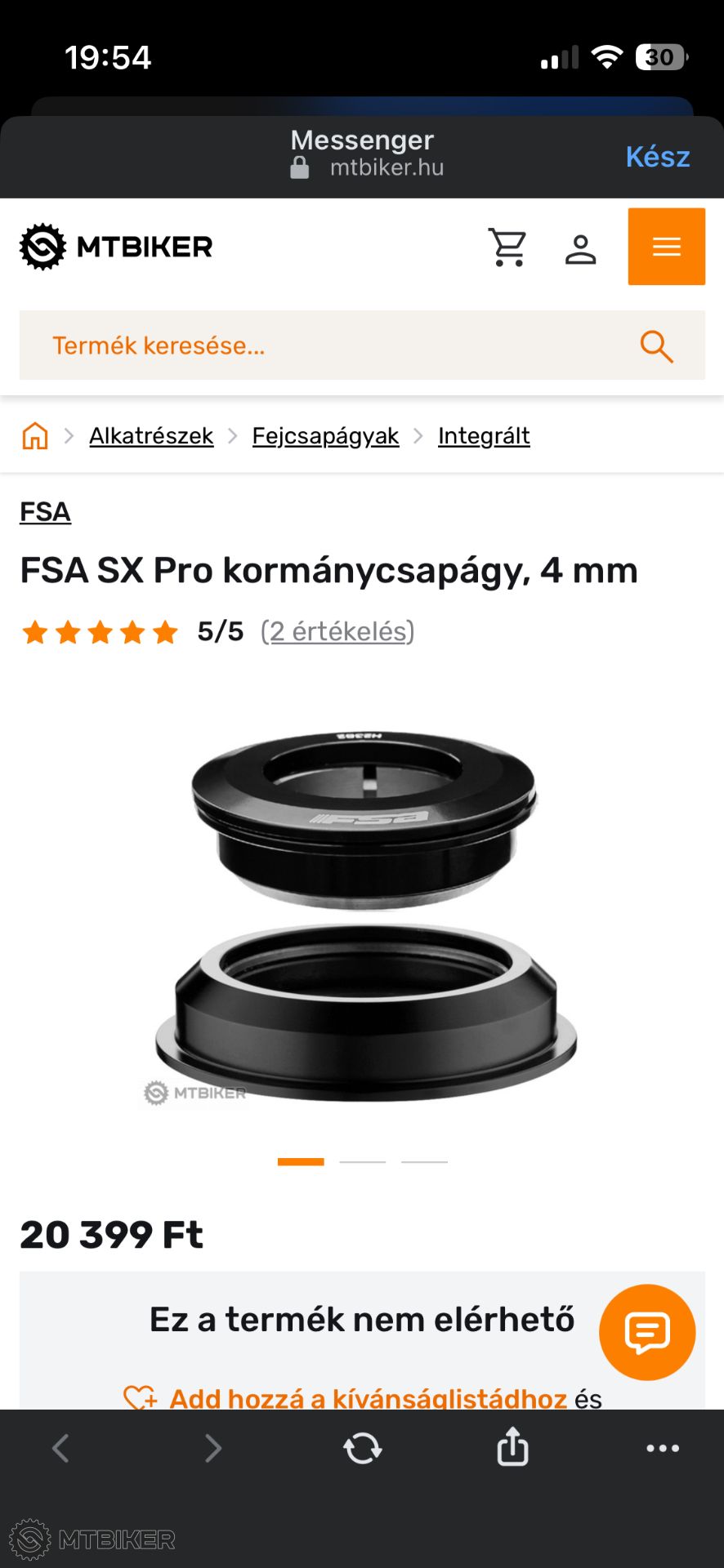Screen dimensions: 724x1568
Task: Open the FSA brand link
Action: (46, 512)
